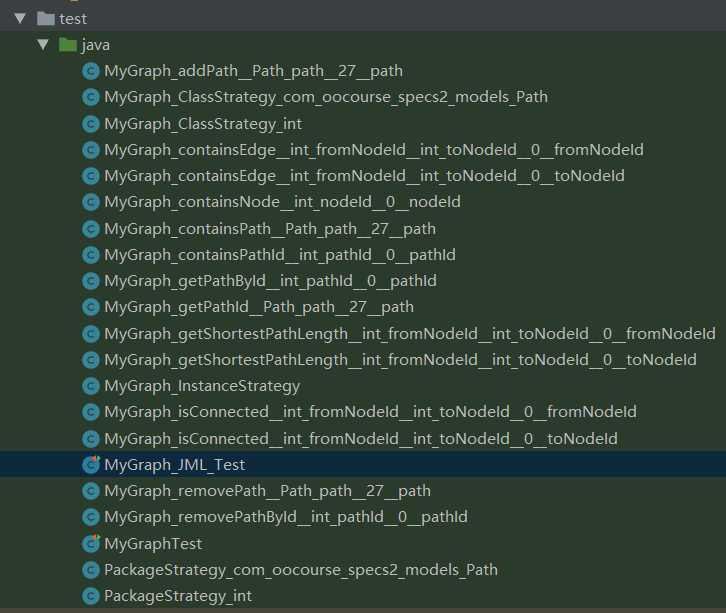The height and width of the screenshot is (613, 726).
Task: Collapse the java folder arrow
Action: [42, 45]
